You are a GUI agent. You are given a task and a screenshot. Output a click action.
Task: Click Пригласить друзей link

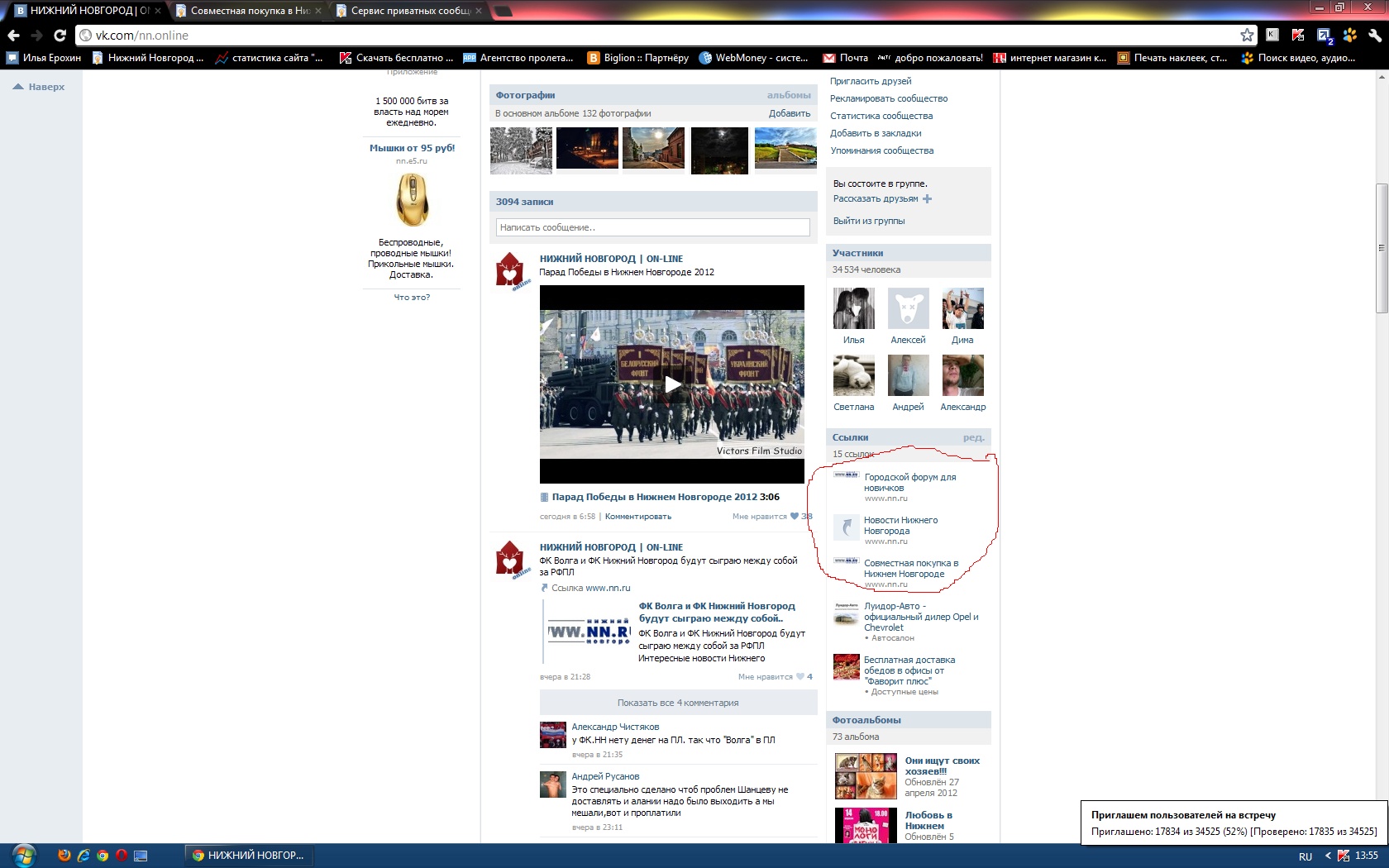pyautogui.click(x=871, y=81)
